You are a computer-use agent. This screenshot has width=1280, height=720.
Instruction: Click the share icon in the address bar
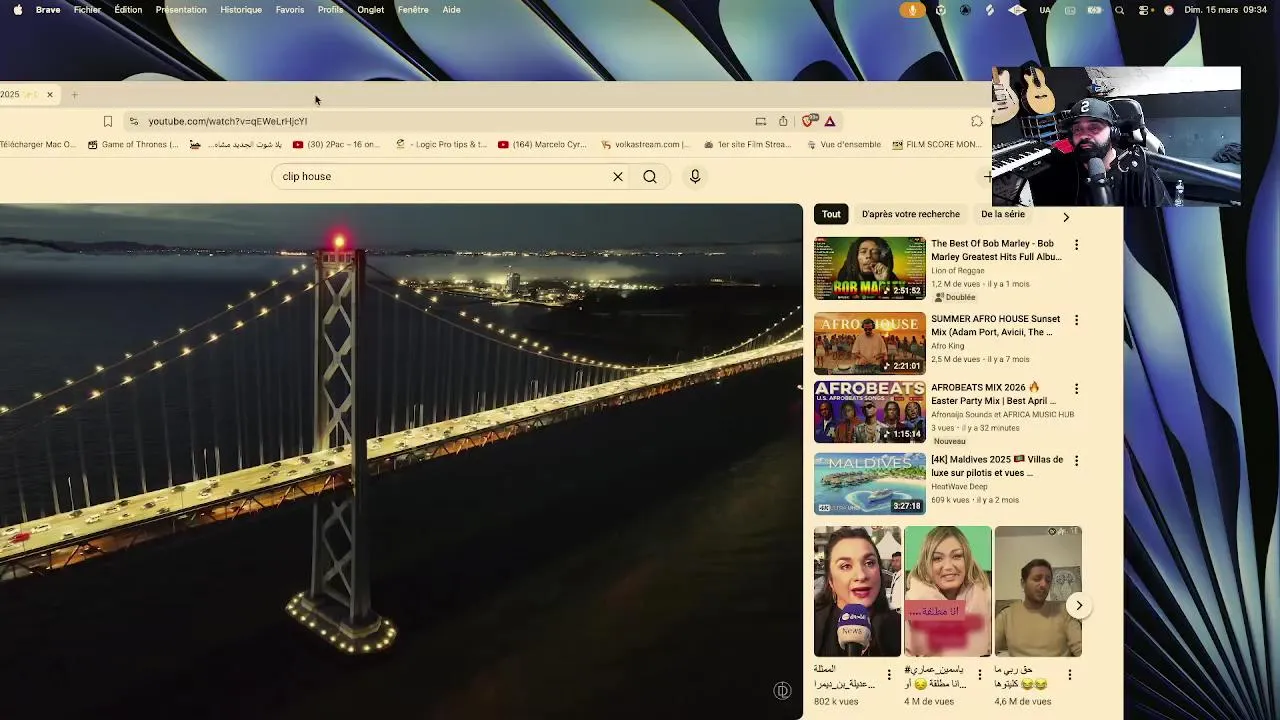pos(783,121)
